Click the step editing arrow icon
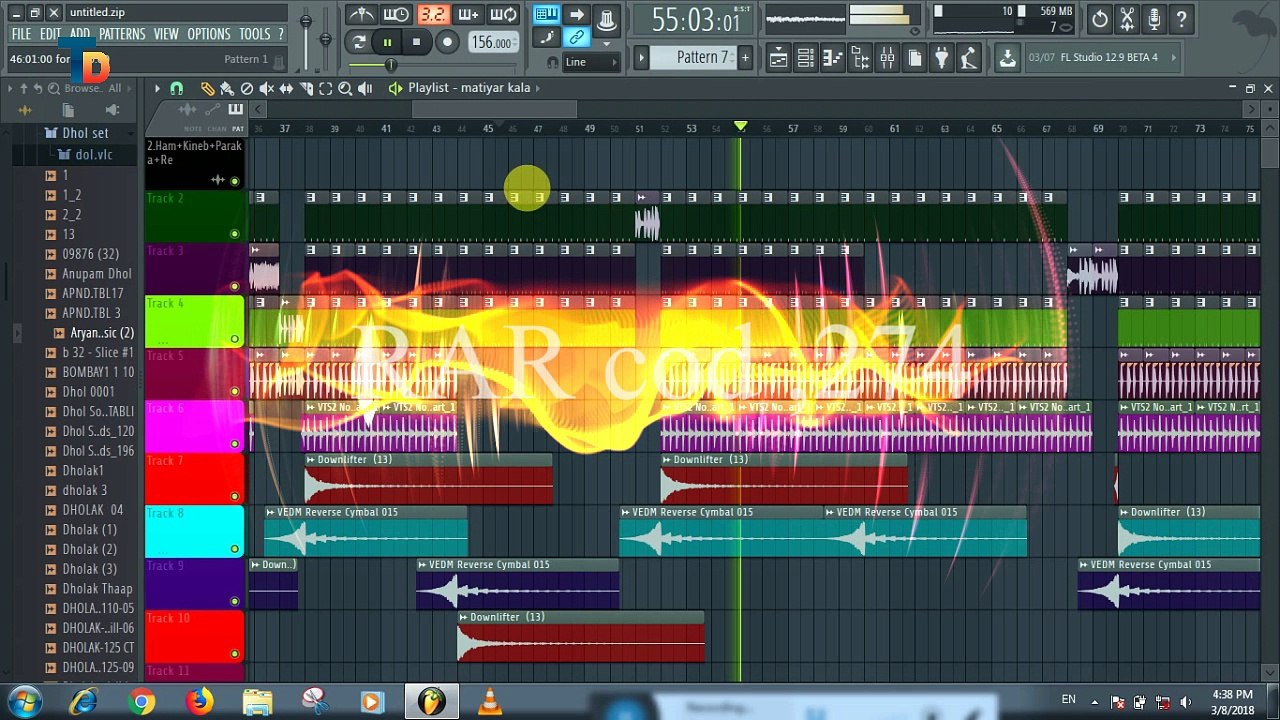This screenshot has height=720, width=1280. [576, 14]
